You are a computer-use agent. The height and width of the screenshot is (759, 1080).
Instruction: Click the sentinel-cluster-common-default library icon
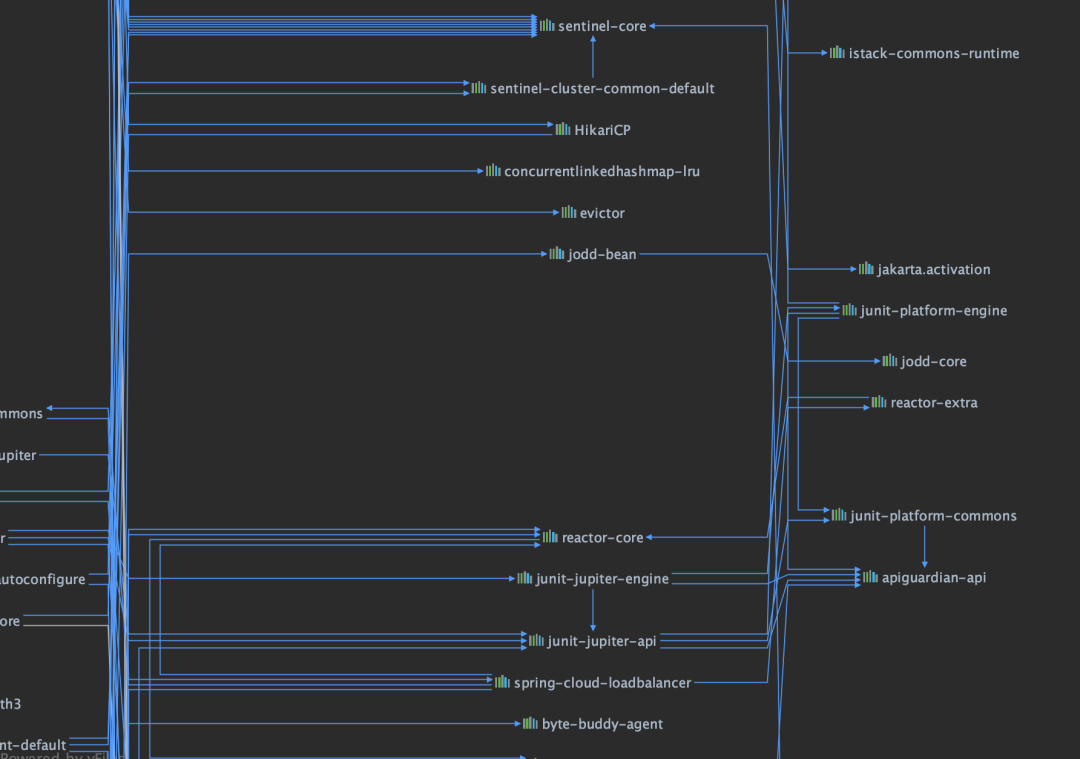(x=479, y=87)
